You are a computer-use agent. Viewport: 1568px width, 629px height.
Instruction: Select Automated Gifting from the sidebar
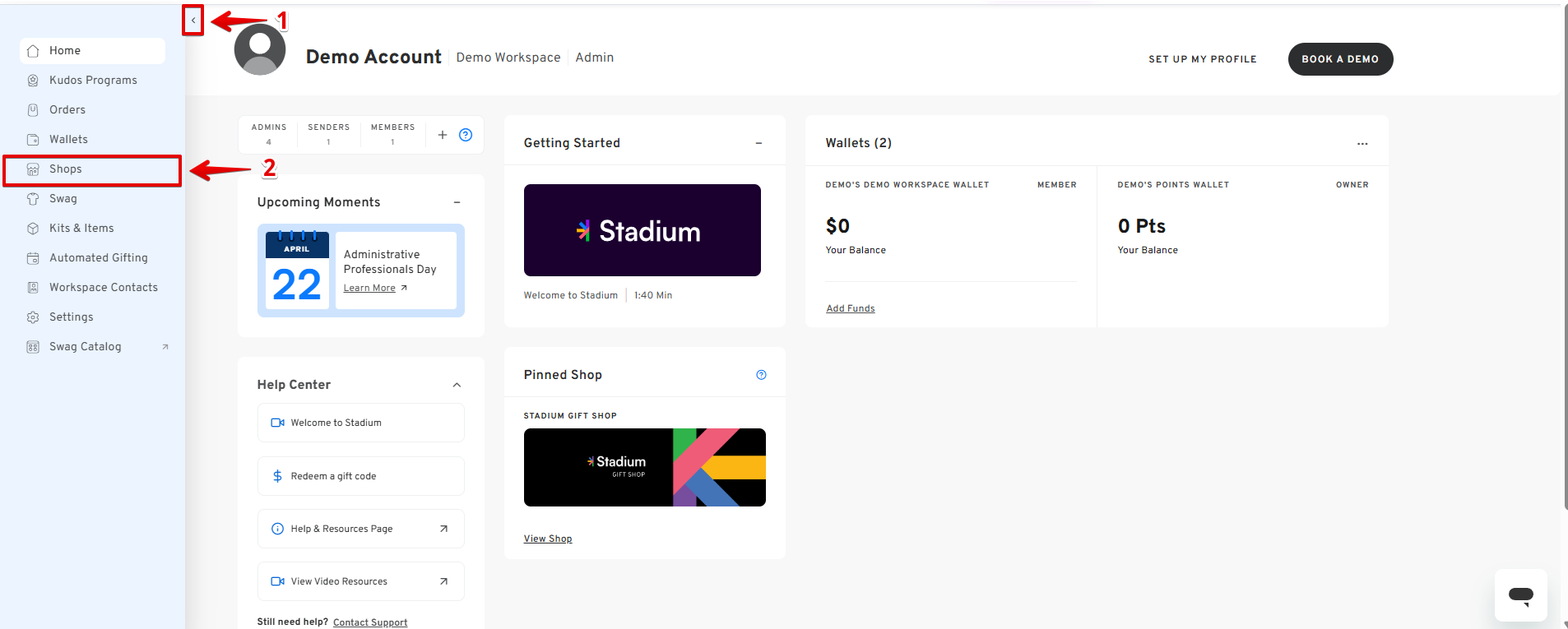[x=99, y=258]
